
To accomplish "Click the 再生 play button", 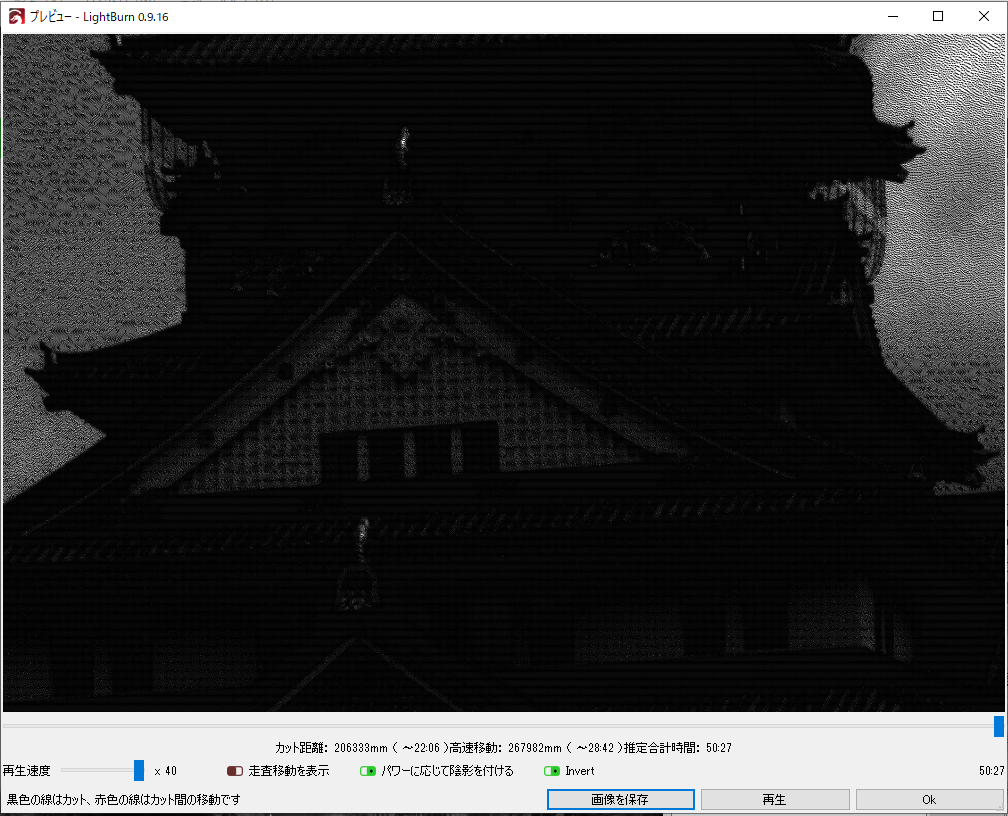I will pos(775,799).
